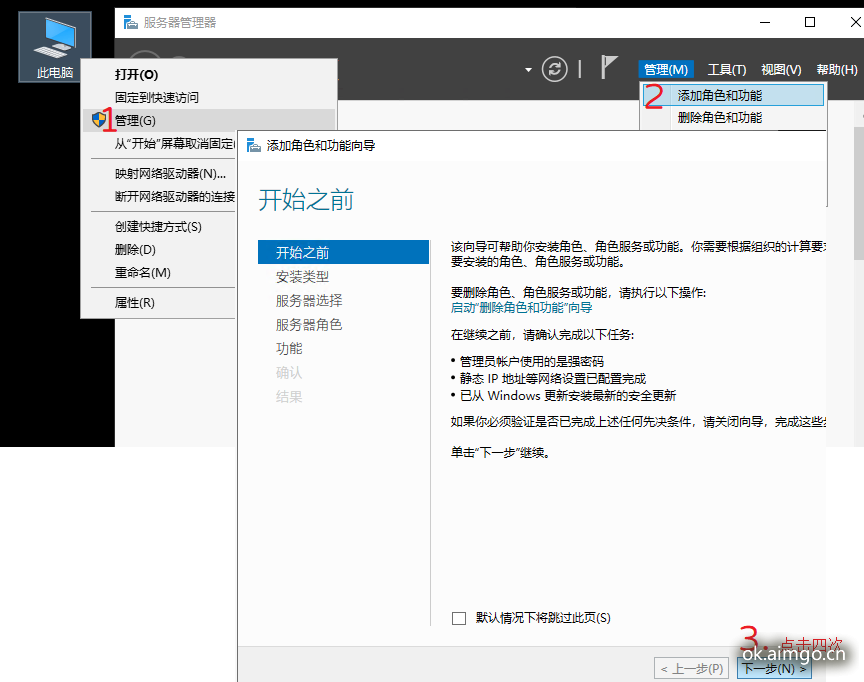Click the 此电脑 desktop icon
The image size is (864, 682).
pyautogui.click(x=55, y=47)
